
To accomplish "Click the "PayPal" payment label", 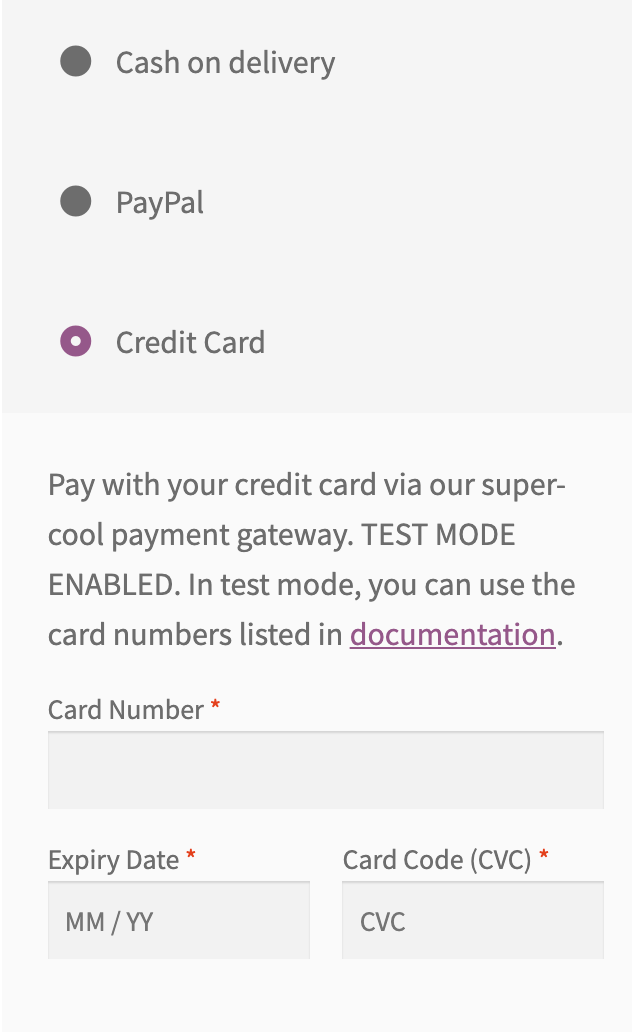I will click(160, 203).
